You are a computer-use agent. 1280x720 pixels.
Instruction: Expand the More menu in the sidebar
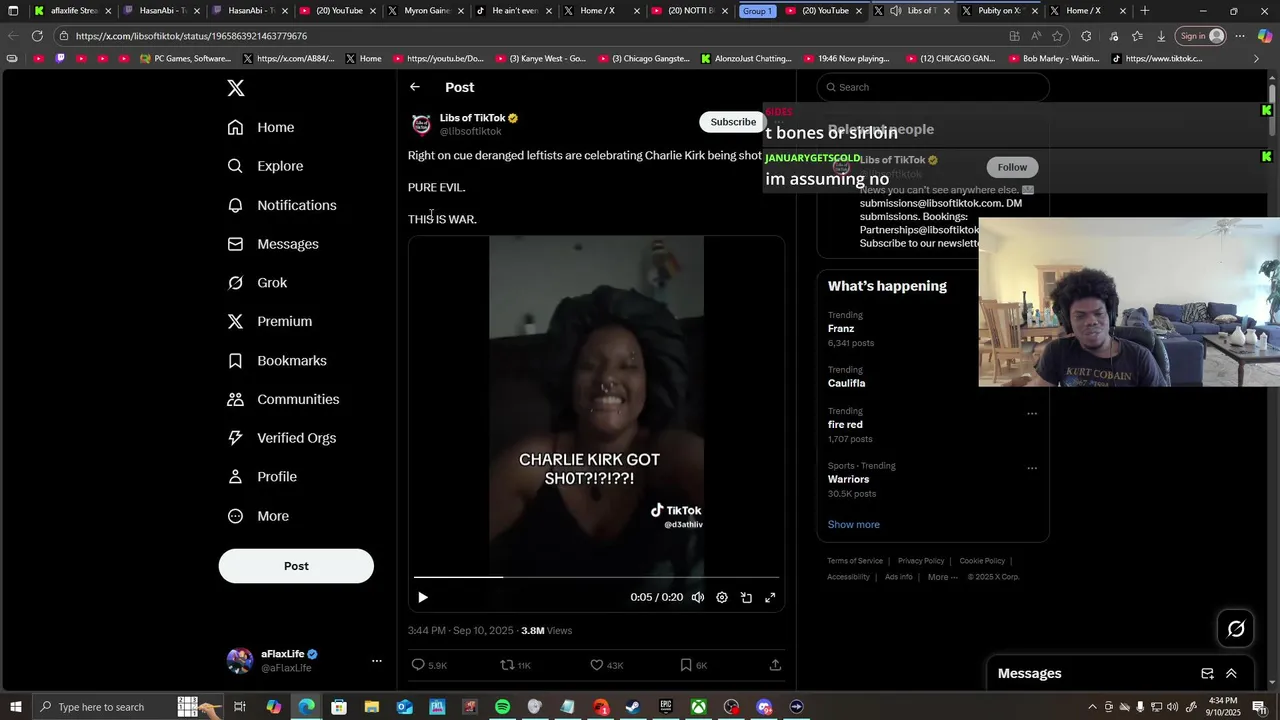(x=258, y=516)
